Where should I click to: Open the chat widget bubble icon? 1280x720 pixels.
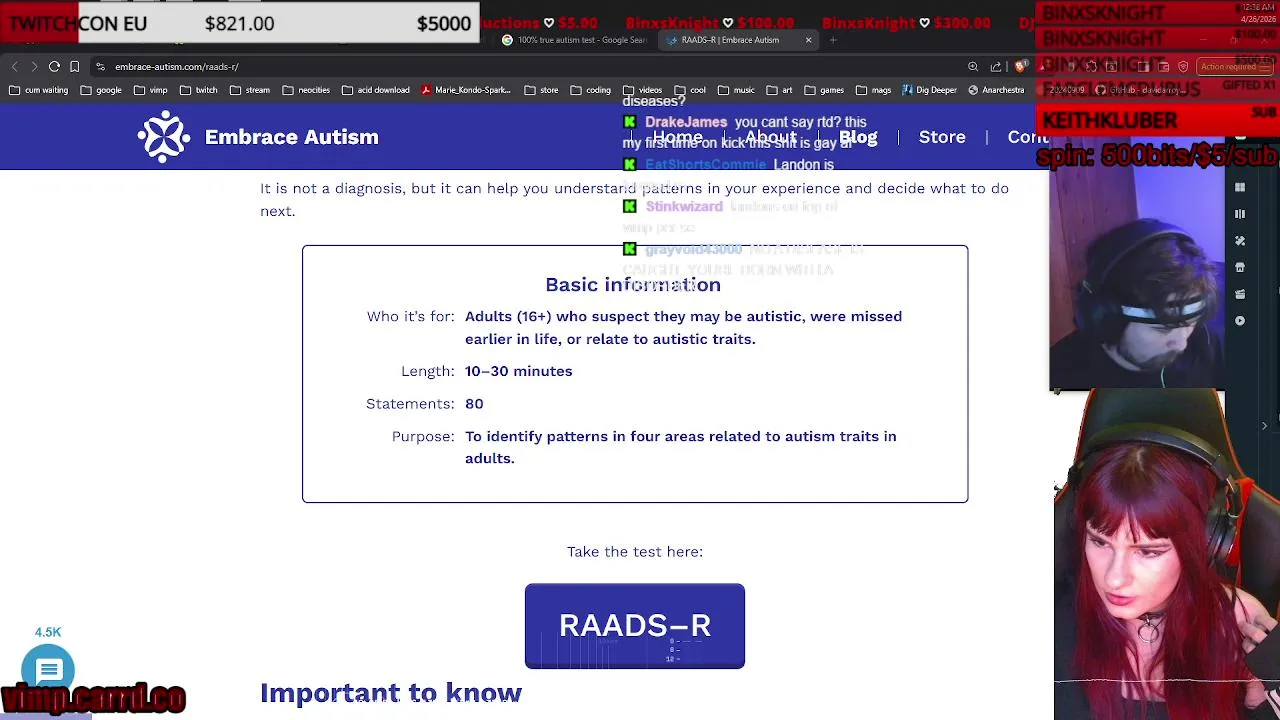click(x=49, y=670)
